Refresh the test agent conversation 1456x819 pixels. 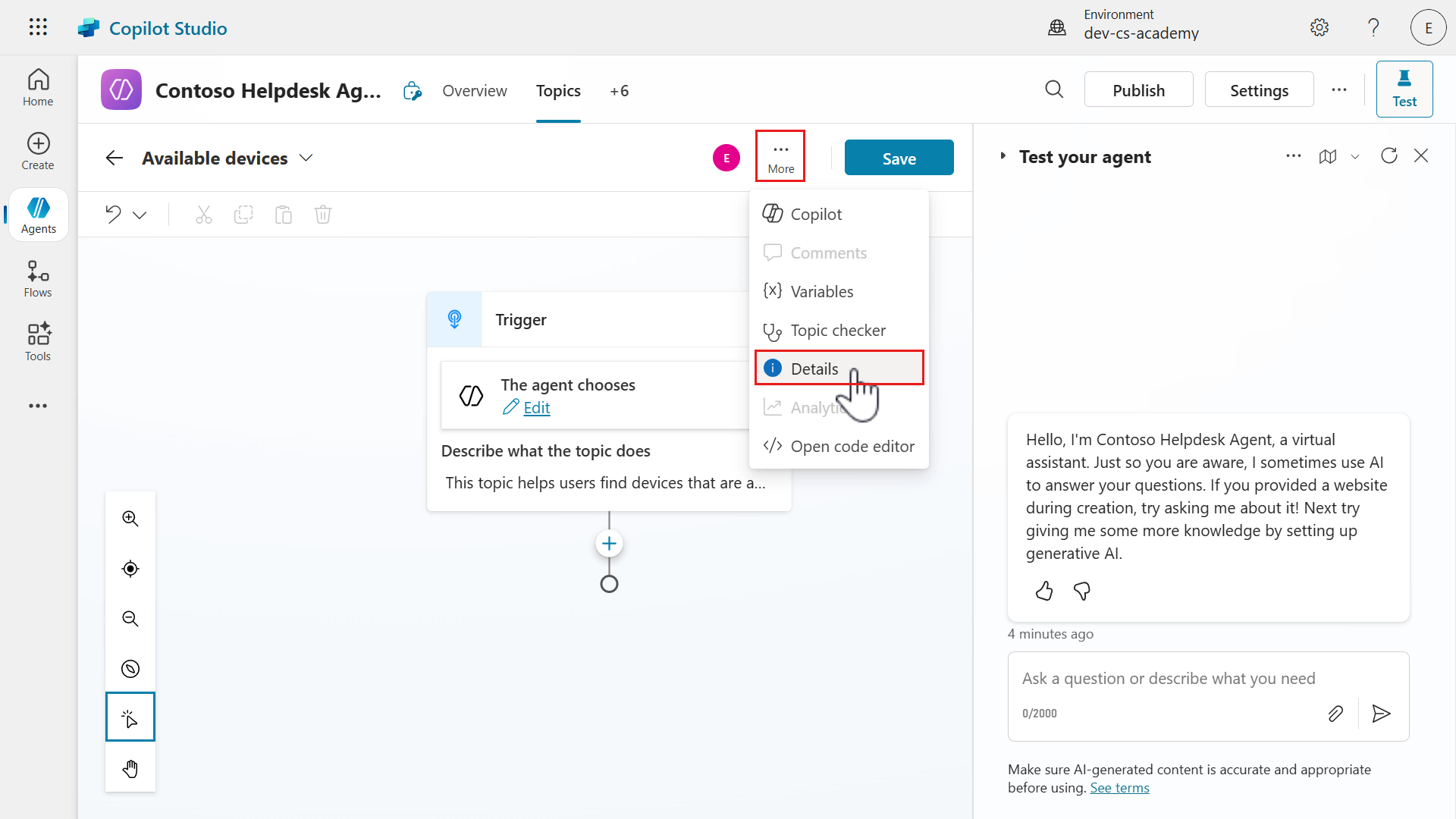tap(1389, 155)
